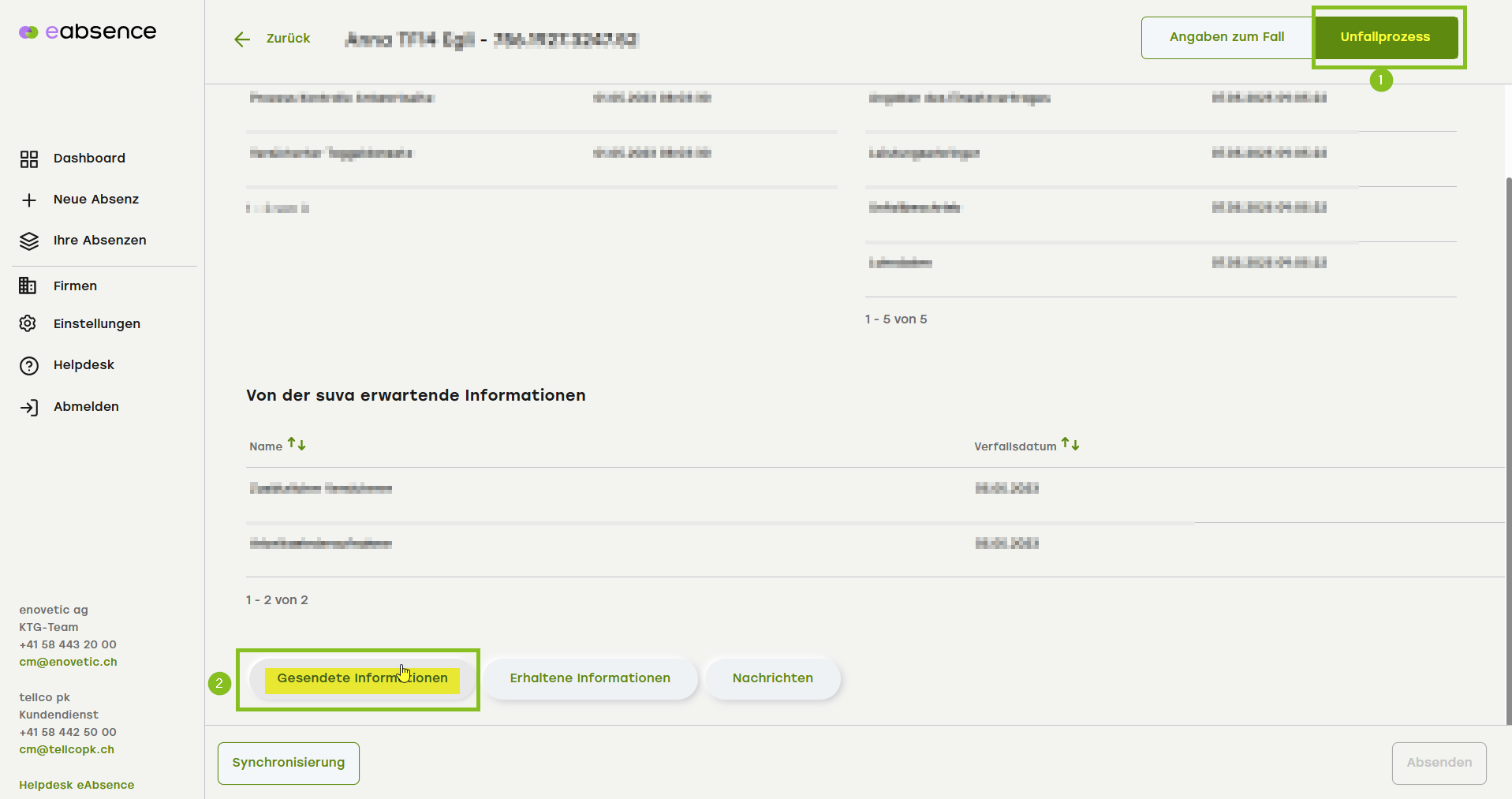This screenshot has height=799, width=1512.
Task: Show the Erhaltene Informationen tab
Action: coord(590,678)
